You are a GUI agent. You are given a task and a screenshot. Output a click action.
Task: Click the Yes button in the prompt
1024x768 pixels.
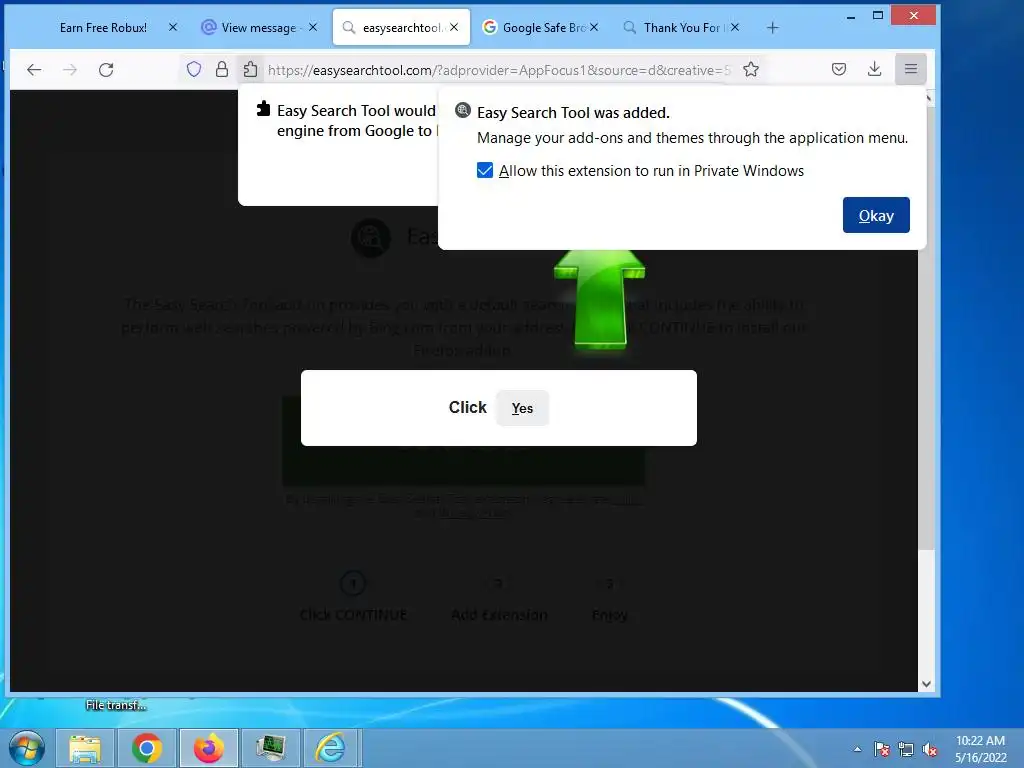coord(522,408)
